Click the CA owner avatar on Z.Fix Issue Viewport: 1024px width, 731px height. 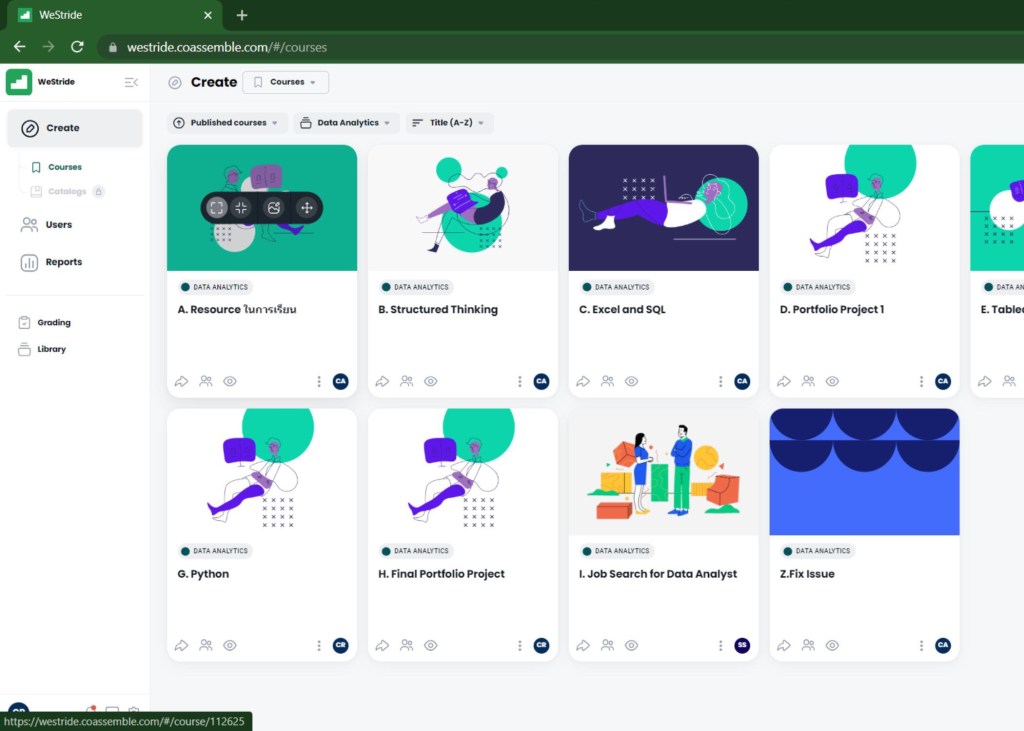click(x=942, y=646)
